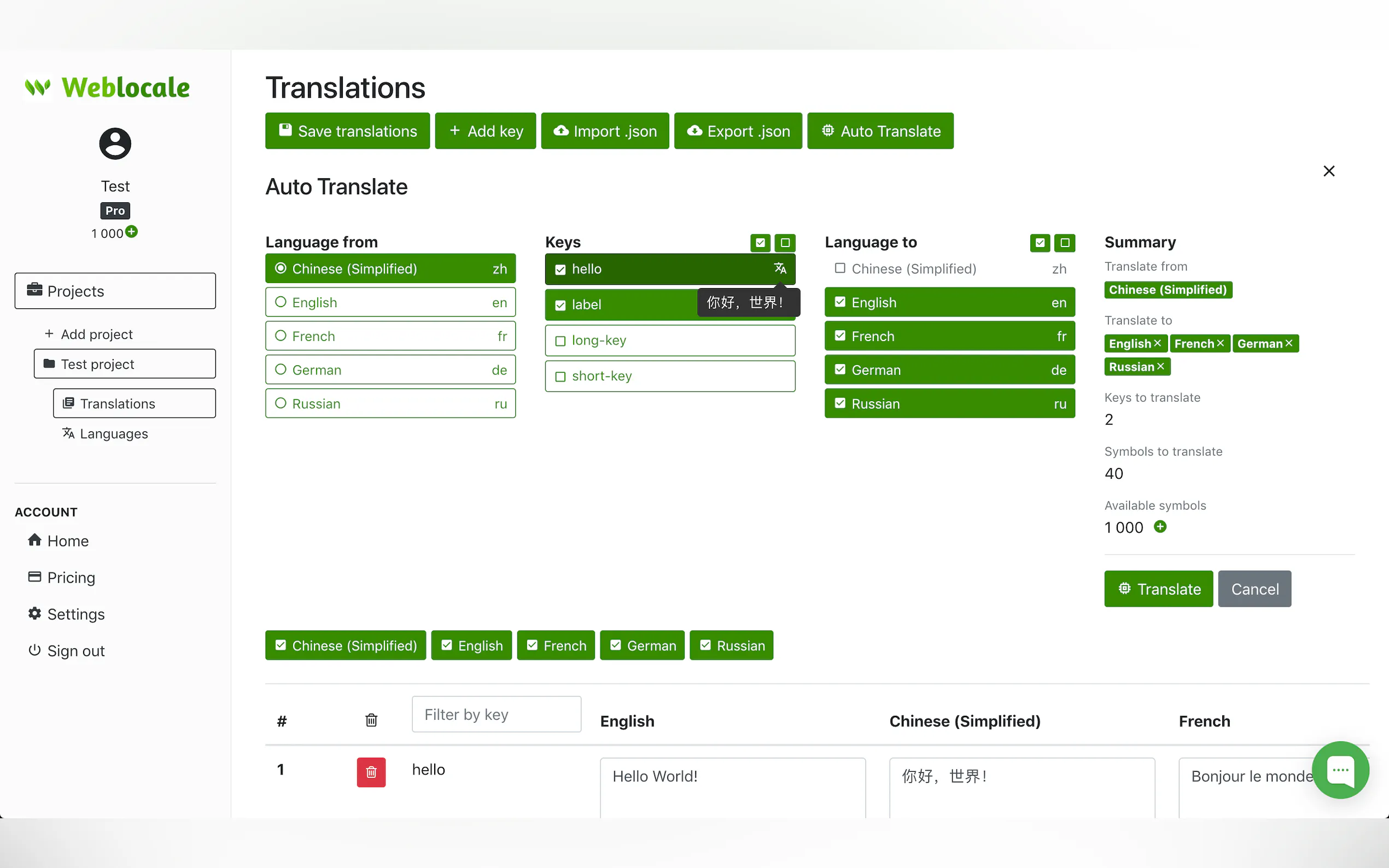Select English as source language
The image size is (1389, 868).
pos(390,302)
